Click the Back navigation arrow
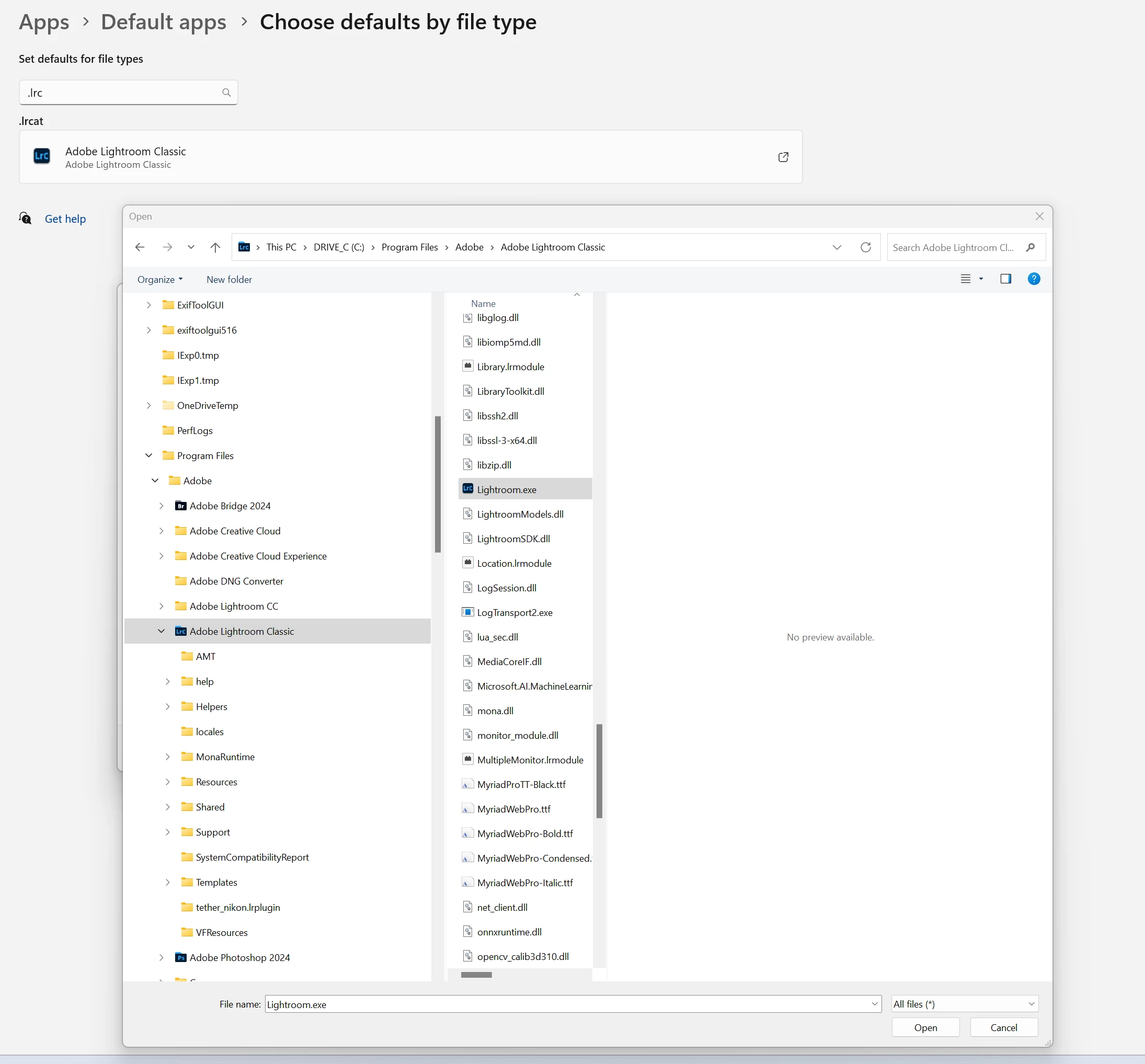The height and width of the screenshot is (1064, 1145). pyautogui.click(x=140, y=247)
